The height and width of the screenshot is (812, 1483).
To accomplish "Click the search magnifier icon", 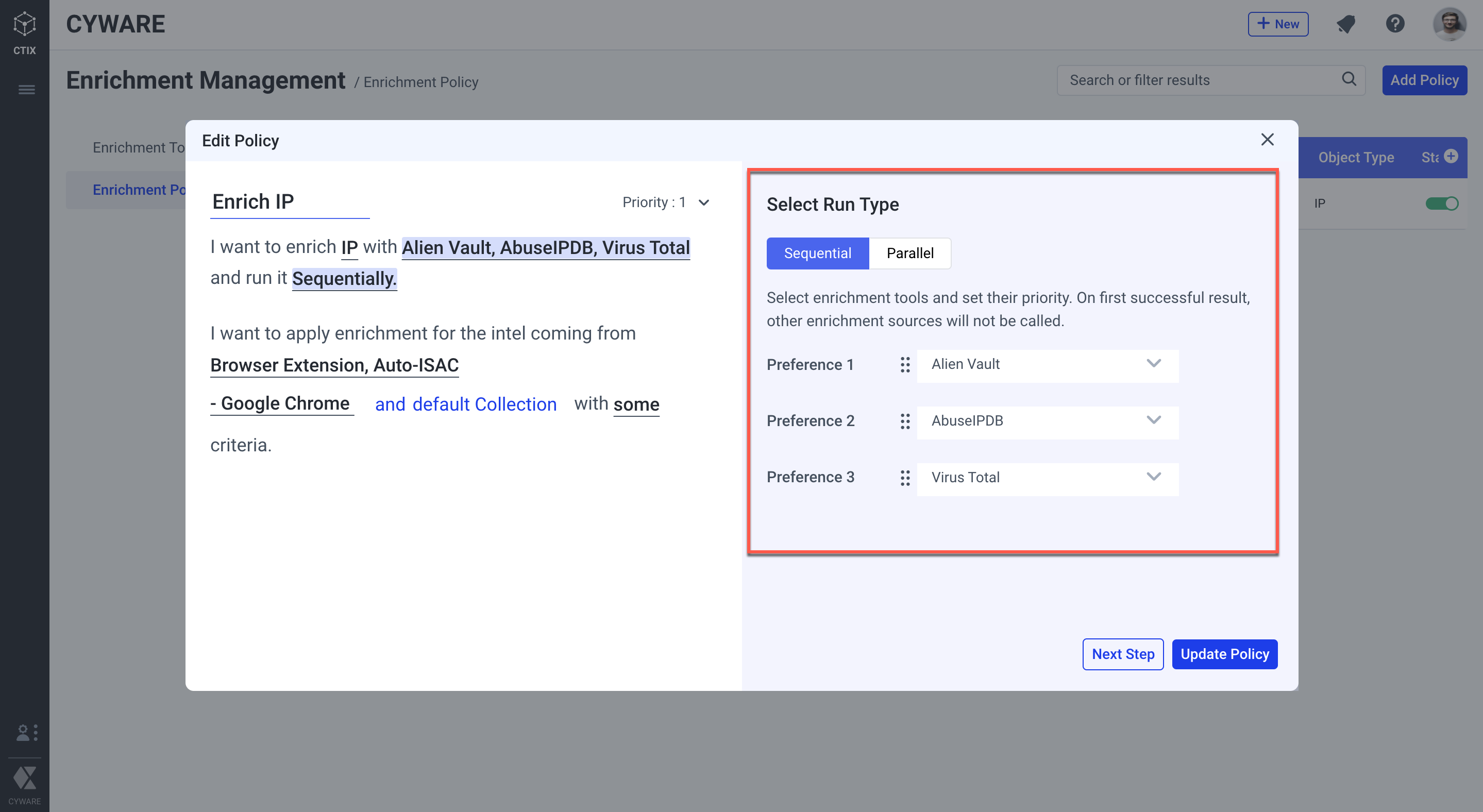I will [x=1349, y=79].
